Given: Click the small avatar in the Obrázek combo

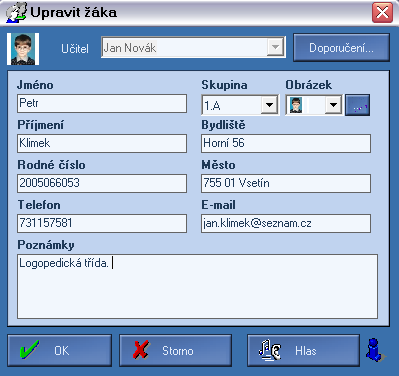Looking at the screenshot, I should click(296, 105).
